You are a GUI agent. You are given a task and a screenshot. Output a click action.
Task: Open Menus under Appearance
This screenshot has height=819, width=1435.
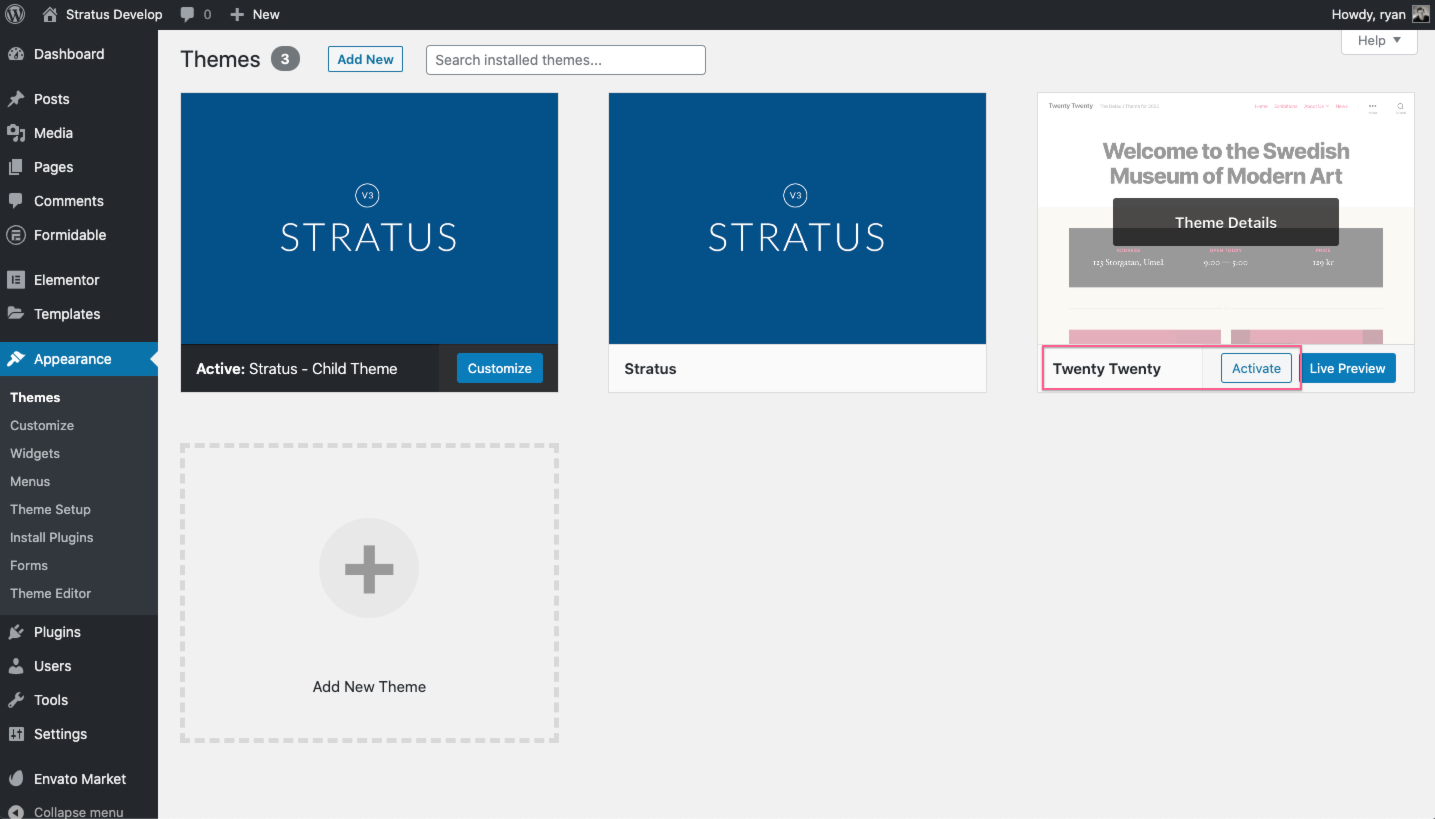coord(30,481)
